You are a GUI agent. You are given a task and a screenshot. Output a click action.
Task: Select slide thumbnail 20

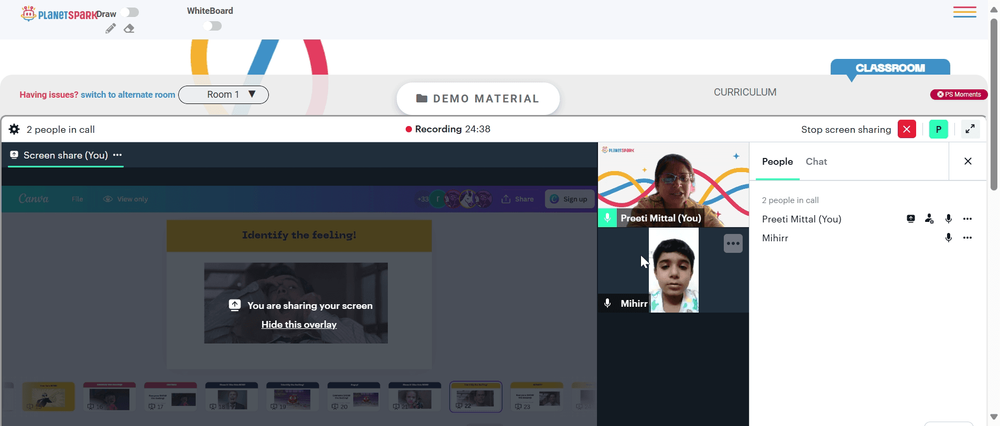[354, 397]
